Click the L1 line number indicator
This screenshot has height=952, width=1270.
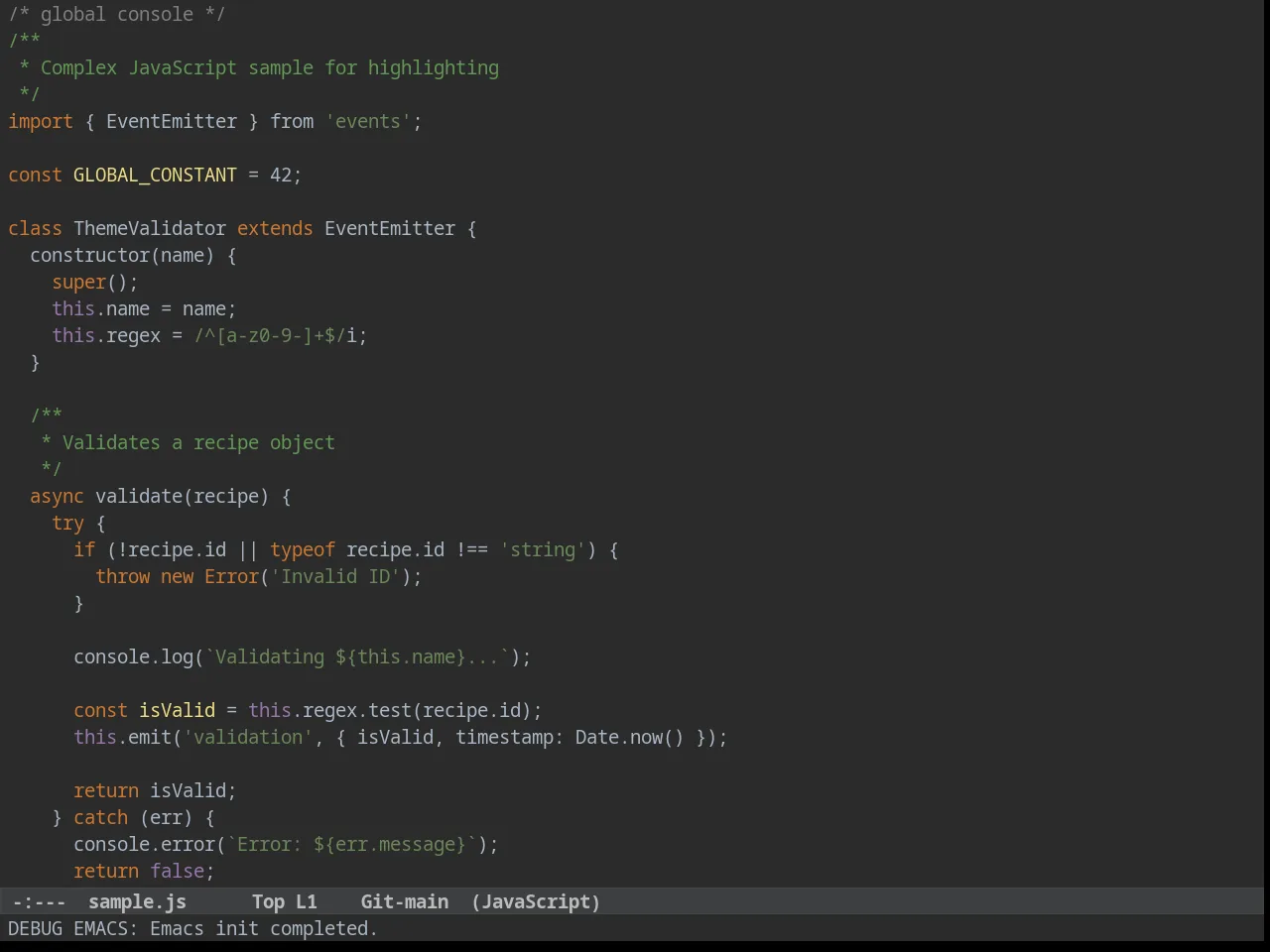(x=307, y=901)
